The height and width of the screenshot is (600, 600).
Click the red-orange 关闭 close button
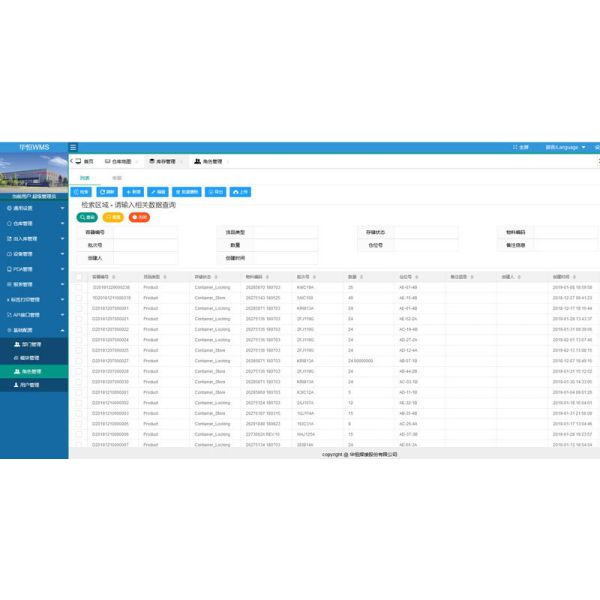pyautogui.click(x=139, y=217)
